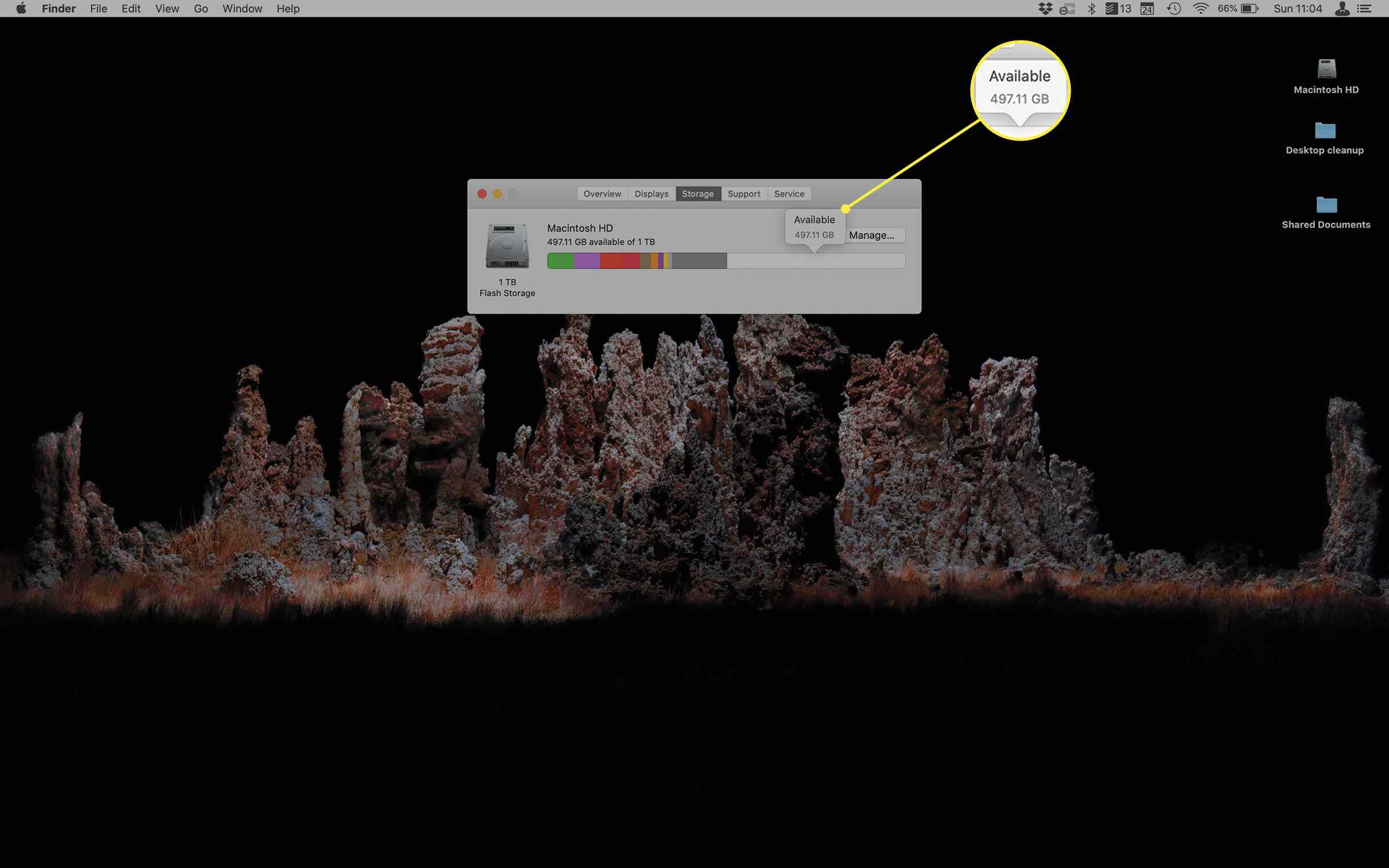Click the Storage tab in About This Mac
The image size is (1389, 868).
click(x=697, y=193)
